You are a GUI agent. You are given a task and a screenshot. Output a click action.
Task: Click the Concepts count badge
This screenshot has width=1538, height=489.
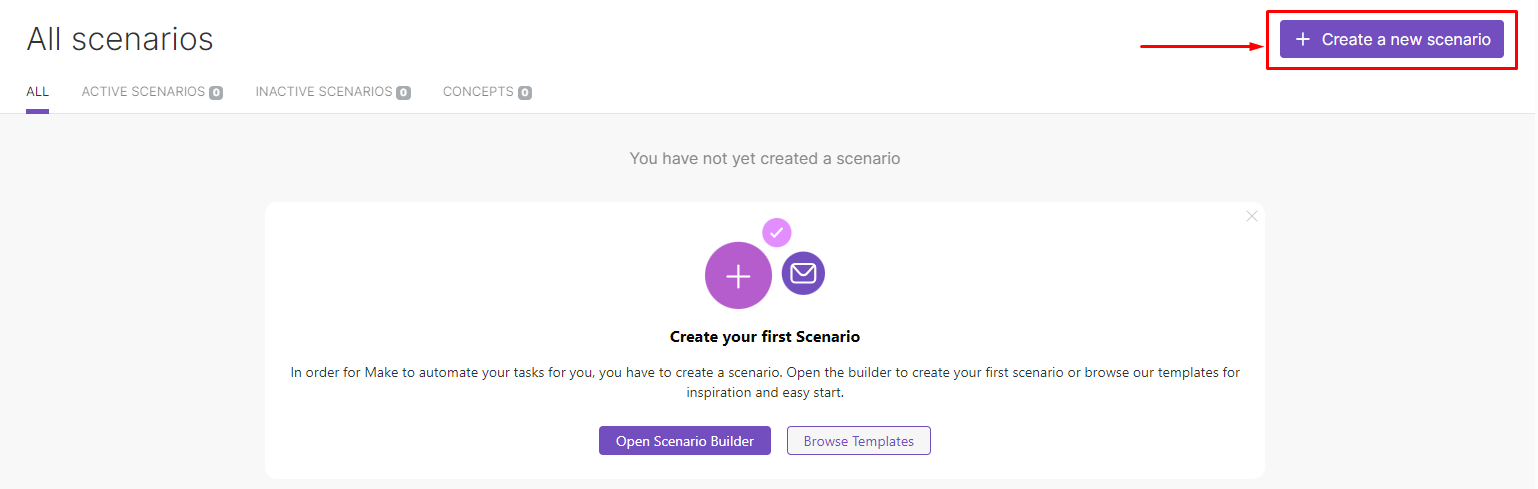525,93
